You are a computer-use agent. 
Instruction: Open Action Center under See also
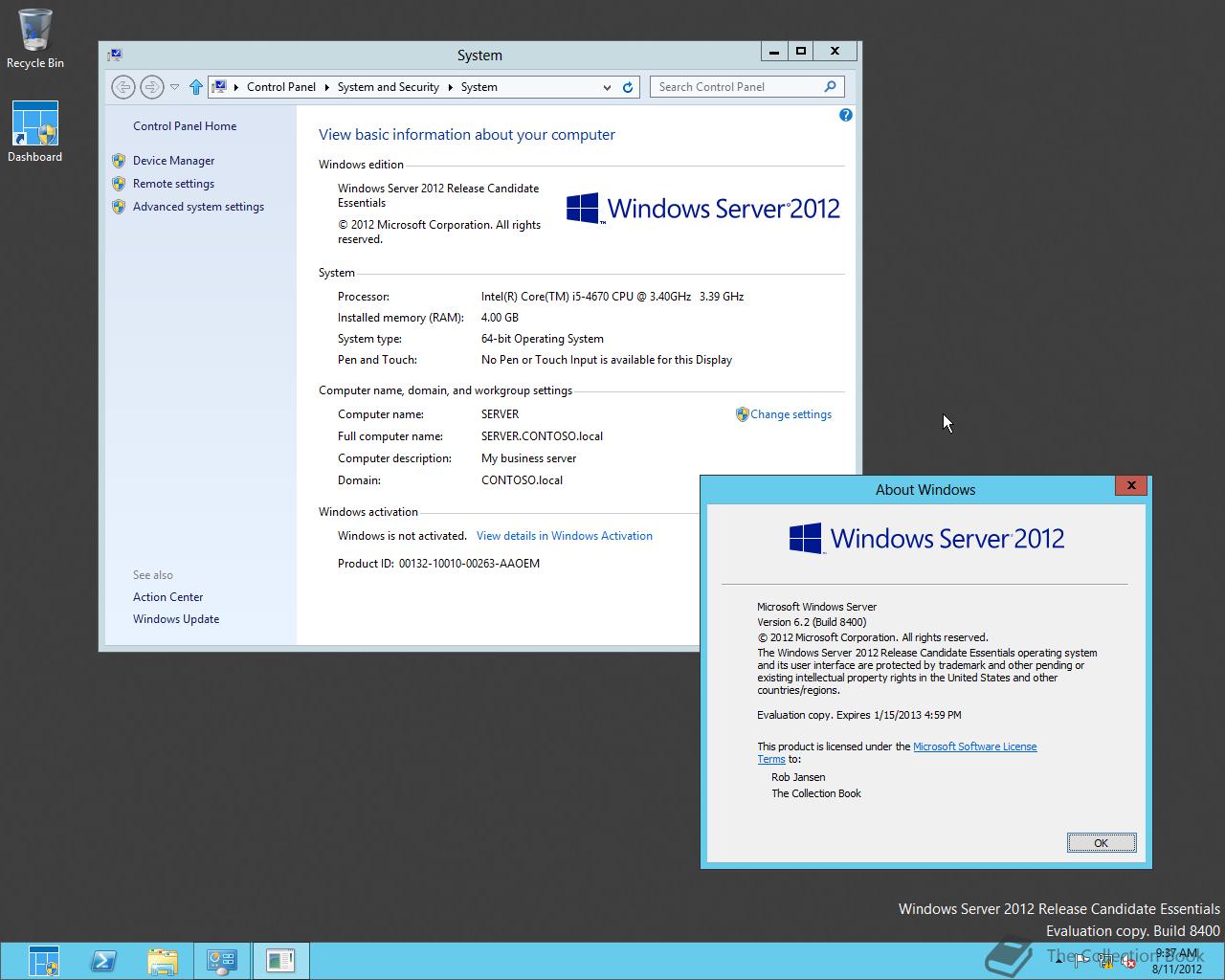(x=167, y=597)
